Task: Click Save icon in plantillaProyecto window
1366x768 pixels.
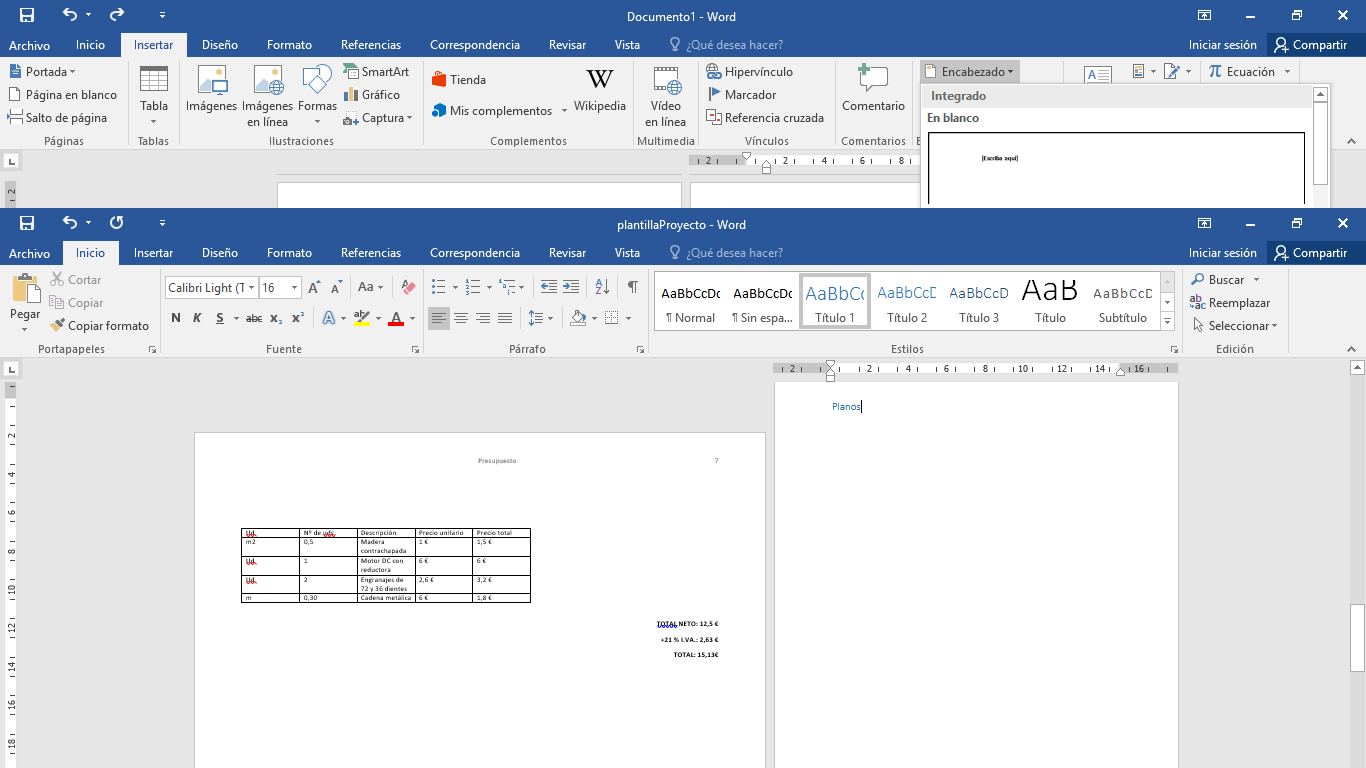Action: tap(27, 223)
